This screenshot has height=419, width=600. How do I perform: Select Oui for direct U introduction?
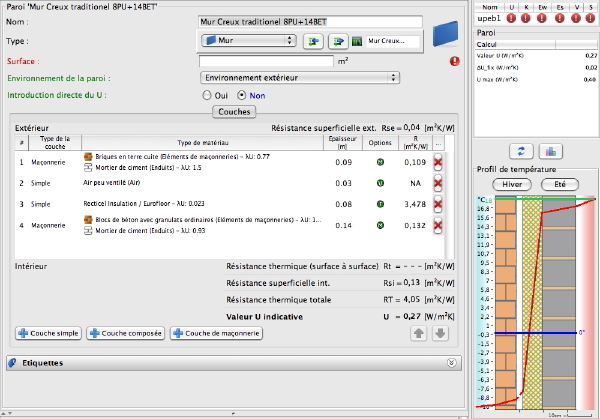(x=208, y=95)
